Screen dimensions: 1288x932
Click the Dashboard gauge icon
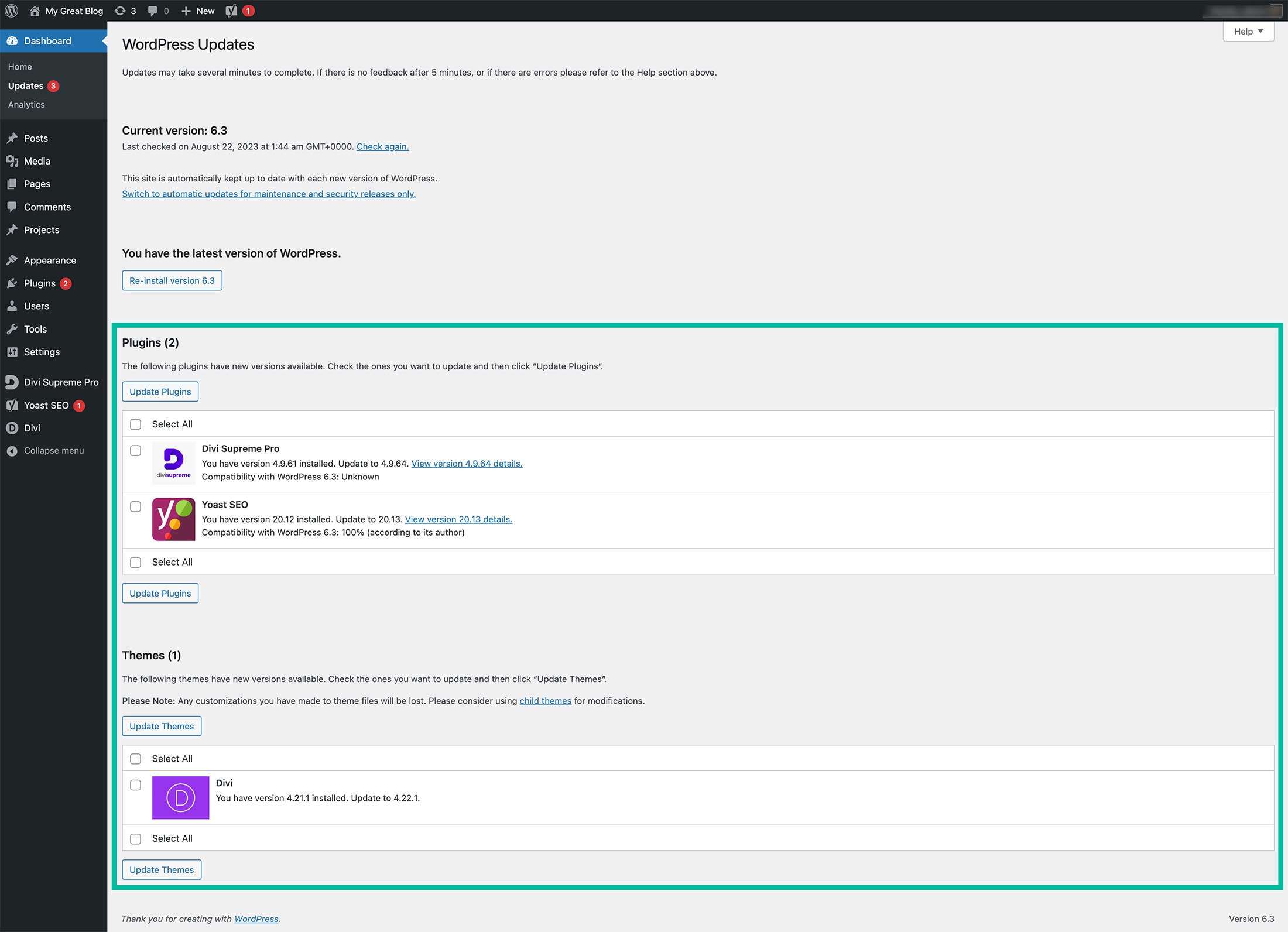(x=12, y=40)
